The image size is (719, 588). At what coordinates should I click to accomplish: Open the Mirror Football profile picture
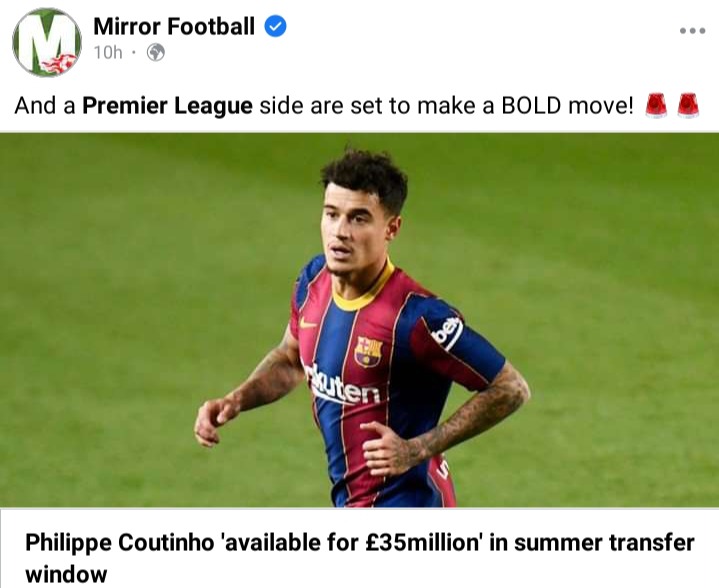[47, 42]
